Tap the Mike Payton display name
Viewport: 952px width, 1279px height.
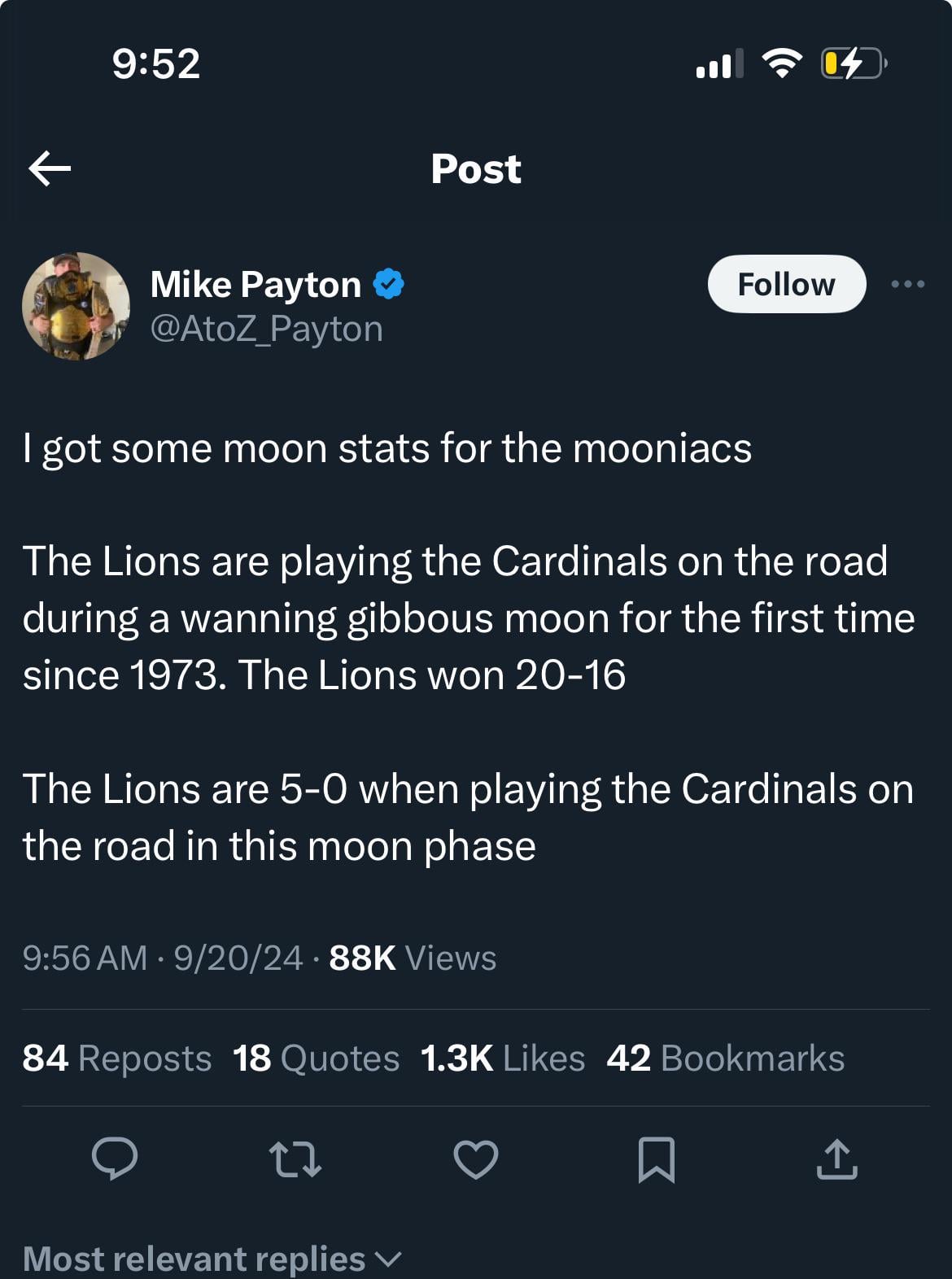pos(255,284)
